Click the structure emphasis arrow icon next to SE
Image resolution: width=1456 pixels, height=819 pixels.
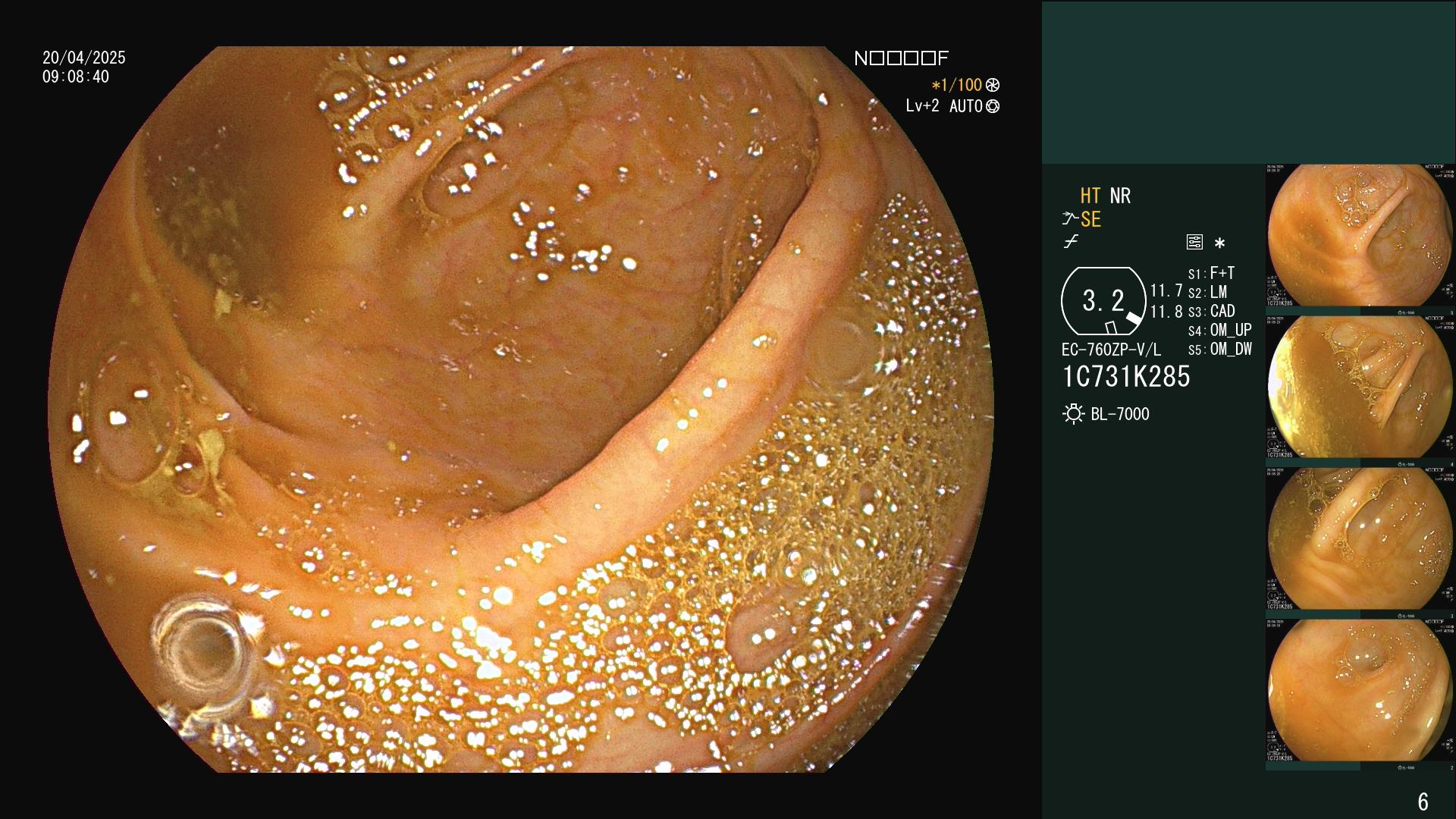click(1070, 219)
